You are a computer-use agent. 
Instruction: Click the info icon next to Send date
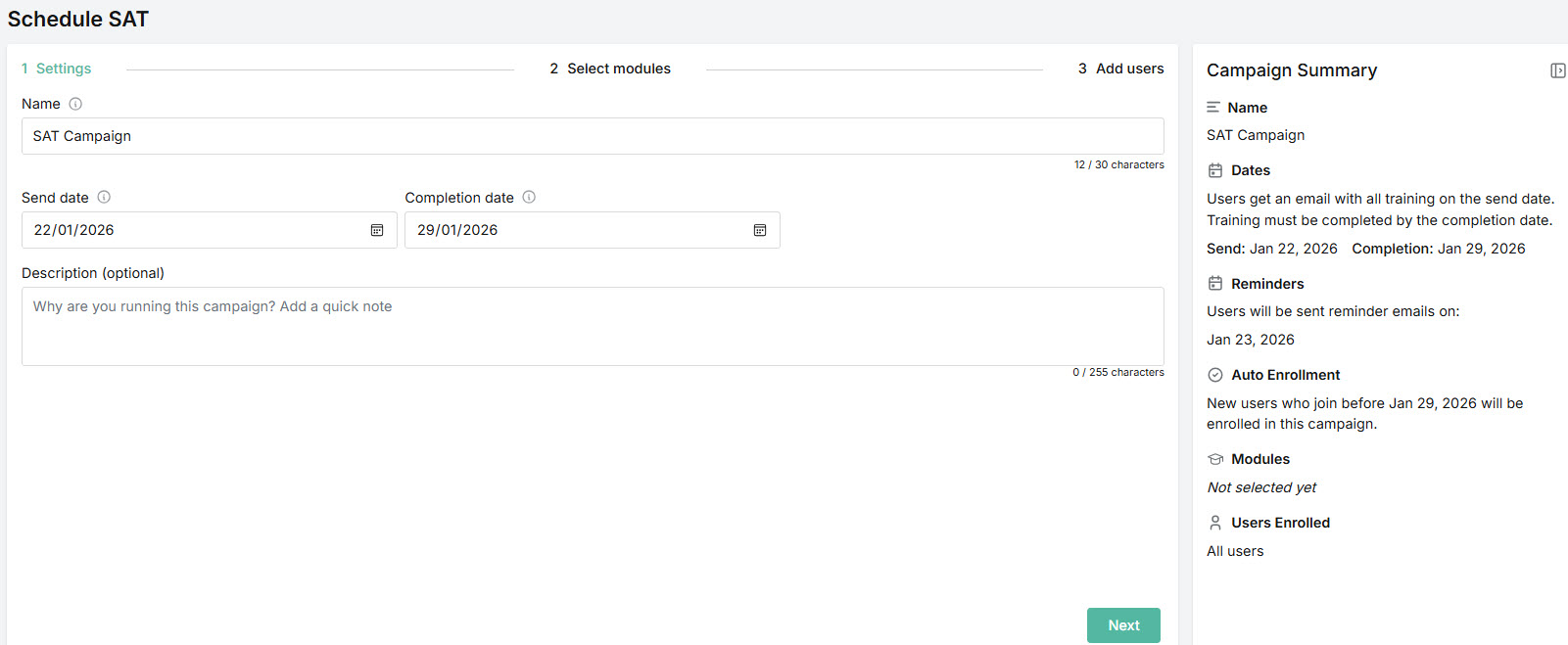tap(104, 197)
